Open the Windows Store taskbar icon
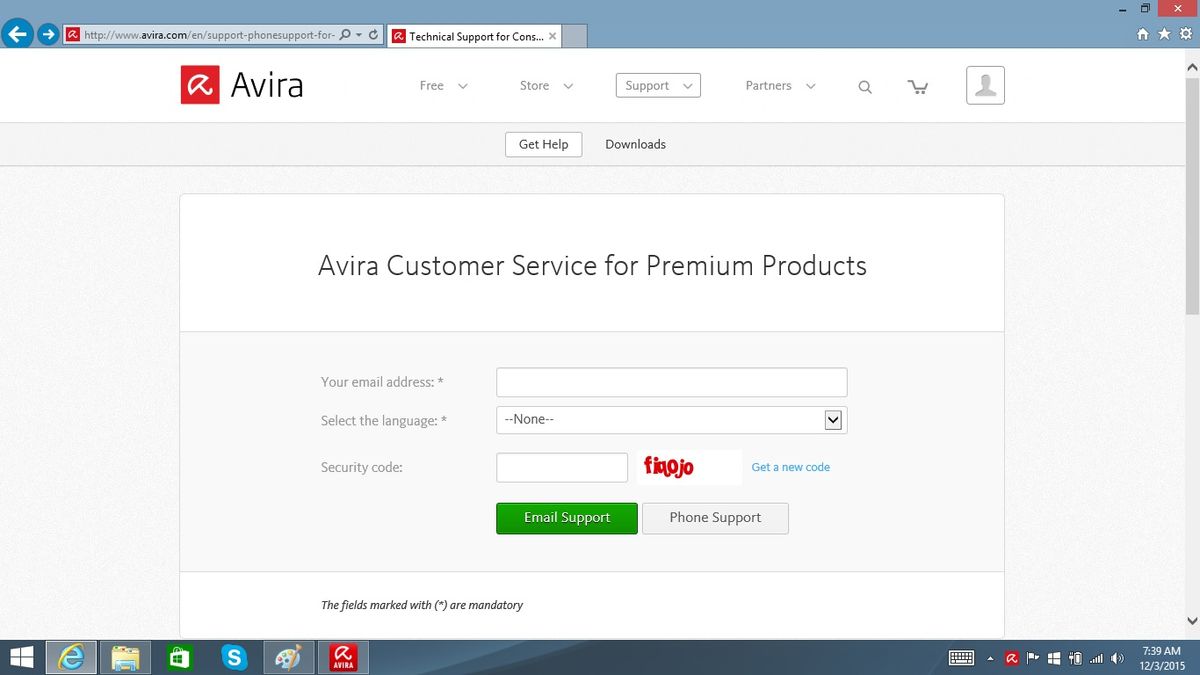The width and height of the screenshot is (1200, 675). 180,657
